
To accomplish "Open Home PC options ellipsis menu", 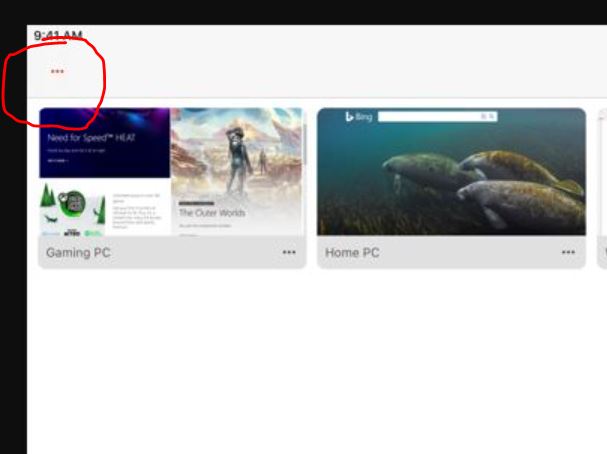I will [x=568, y=252].
